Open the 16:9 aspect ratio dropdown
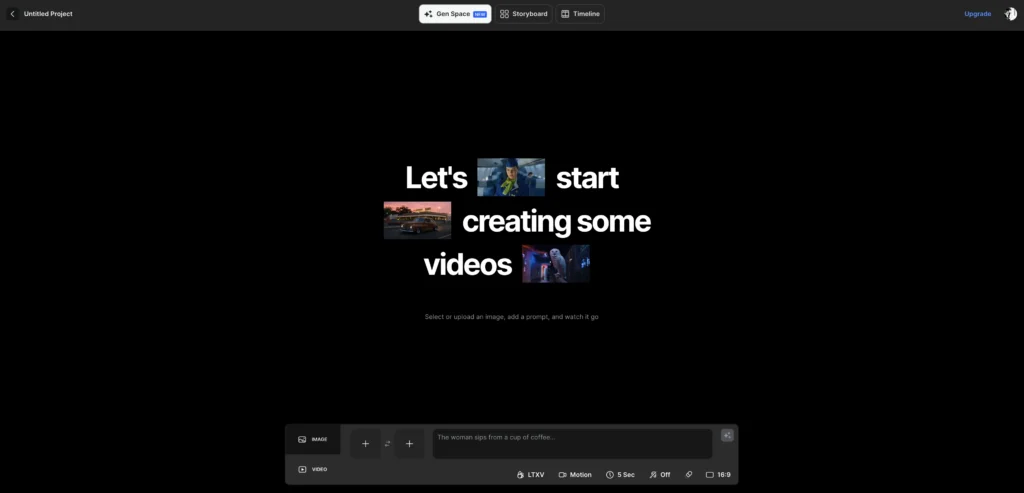The height and width of the screenshot is (493, 1024). point(718,475)
